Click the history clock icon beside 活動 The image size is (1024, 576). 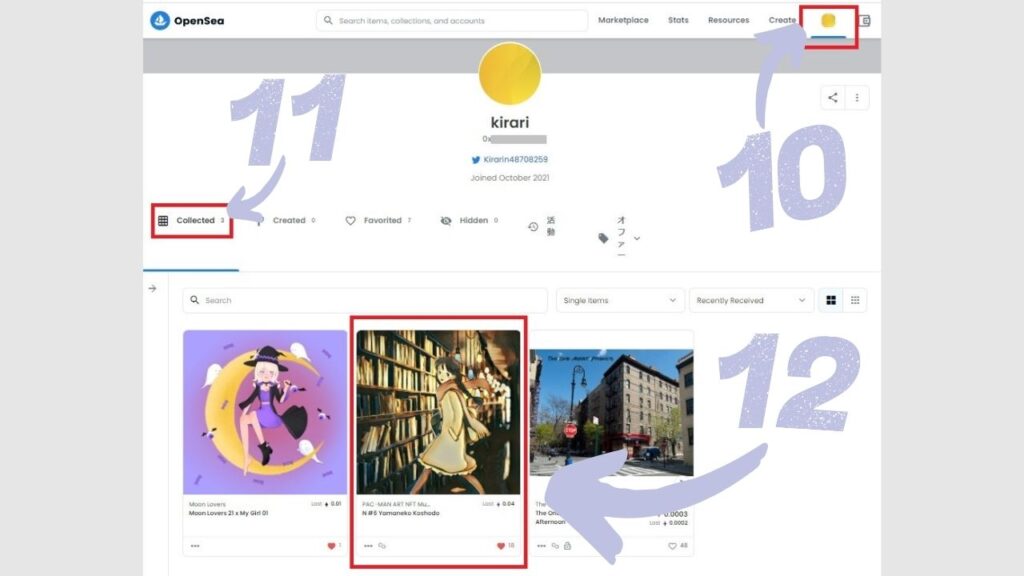click(533, 227)
